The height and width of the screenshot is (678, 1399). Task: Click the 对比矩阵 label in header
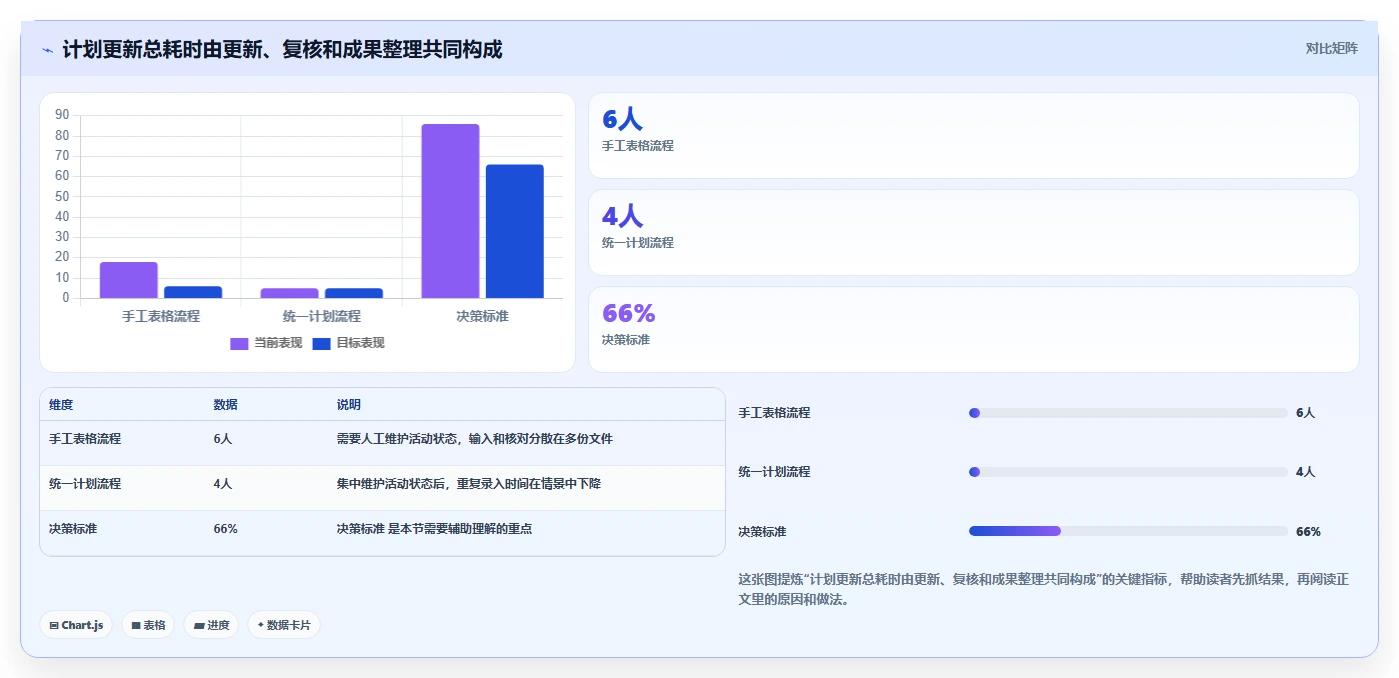tap(1331, 48)
